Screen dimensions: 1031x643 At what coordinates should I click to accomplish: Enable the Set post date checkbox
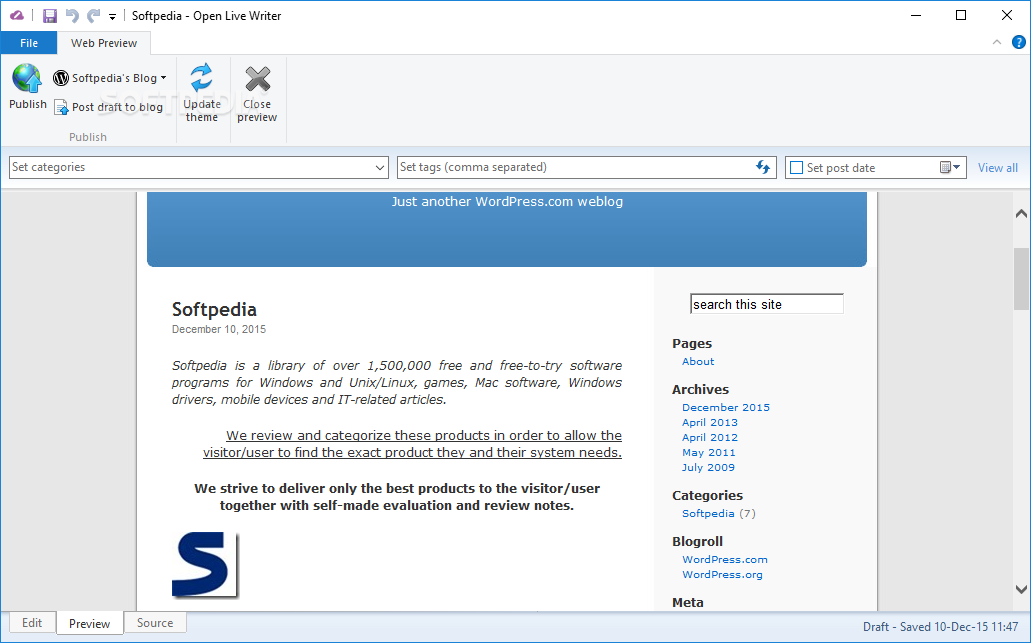pos(796,168)
